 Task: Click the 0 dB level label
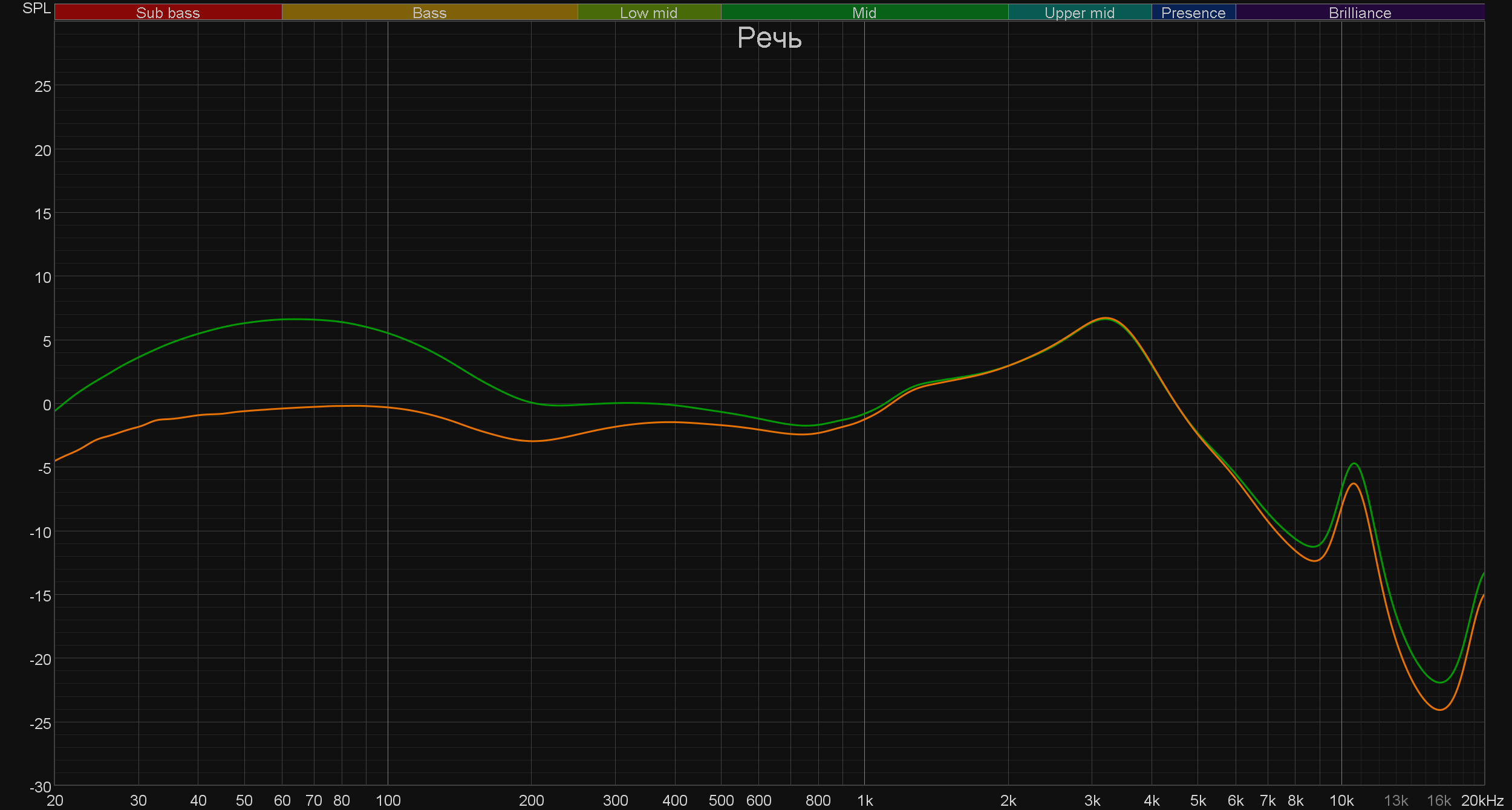[x=47, y=405]
